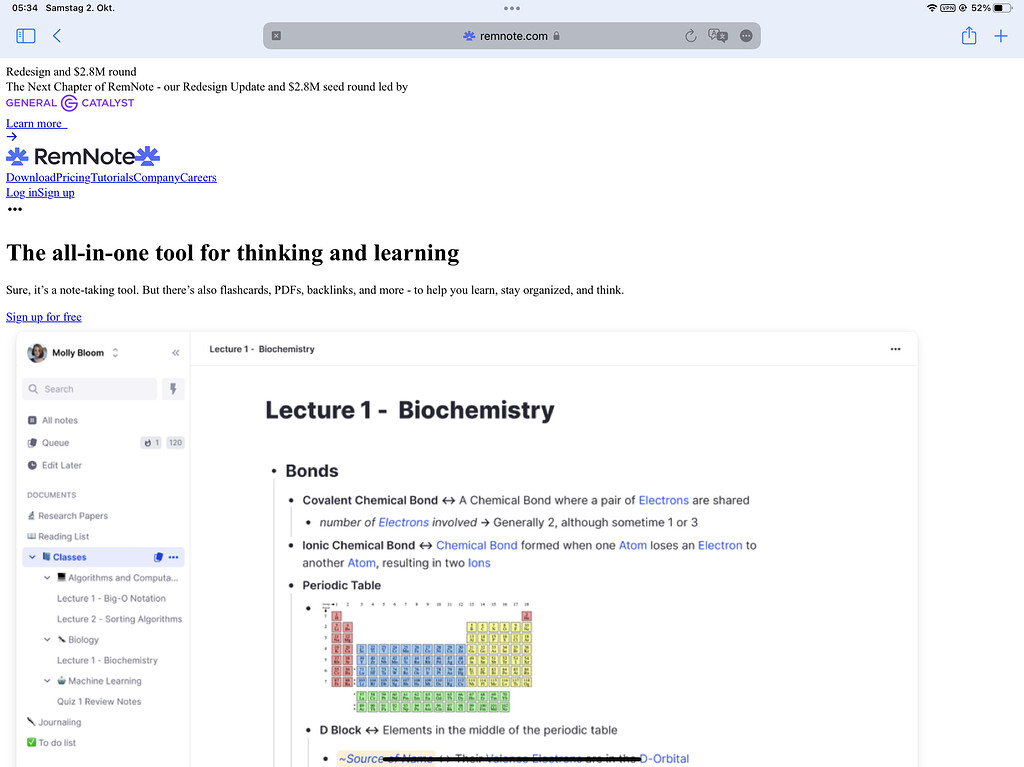Screen dimensions: 1024x767
Task: Open the Queue flashcard icon in the sidebar
Action: tap(34, 442)
